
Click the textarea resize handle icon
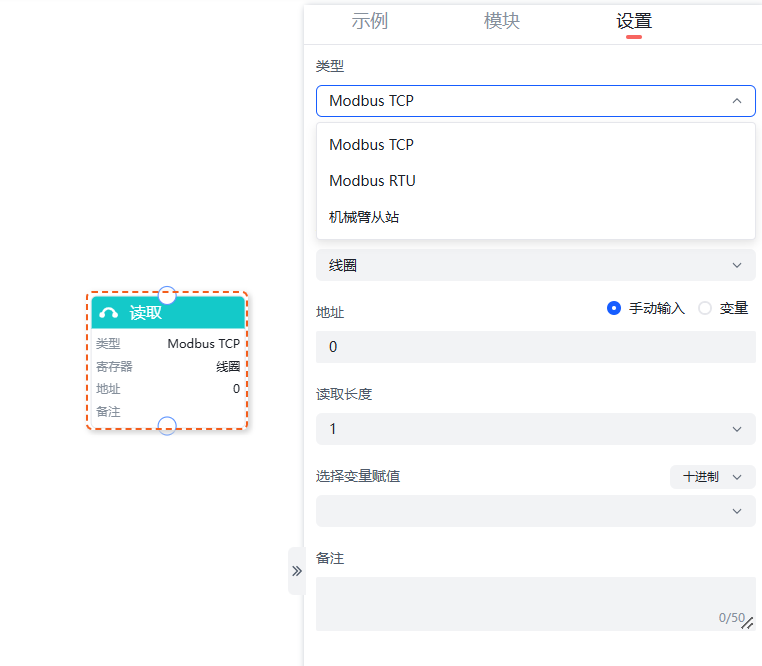tap(748, 623)
